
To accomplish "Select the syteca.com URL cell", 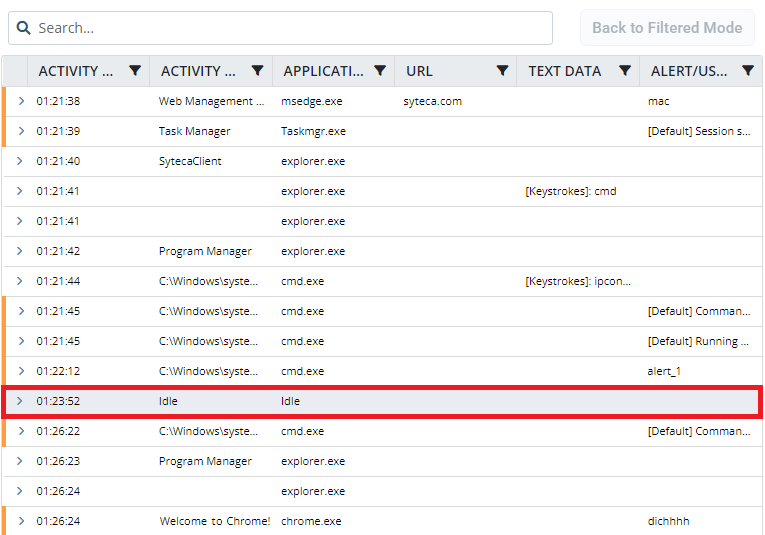I will pyautogui.click(x=432, y=101).
